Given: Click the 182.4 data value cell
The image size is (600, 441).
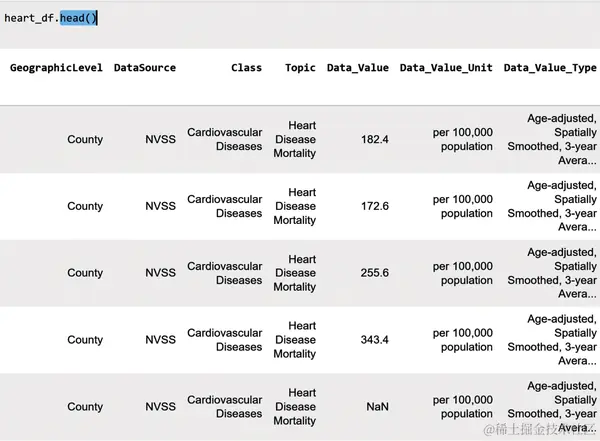Looking at the screenshot, I should tap(375, 139).
